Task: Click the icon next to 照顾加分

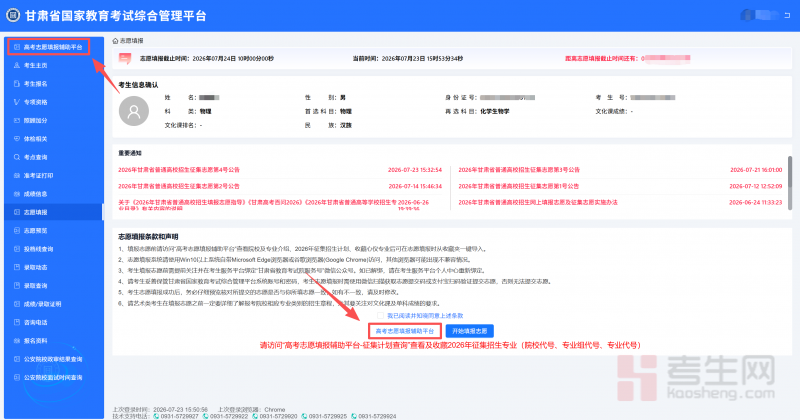Action: pyautogui.click(x=17, y=120)
